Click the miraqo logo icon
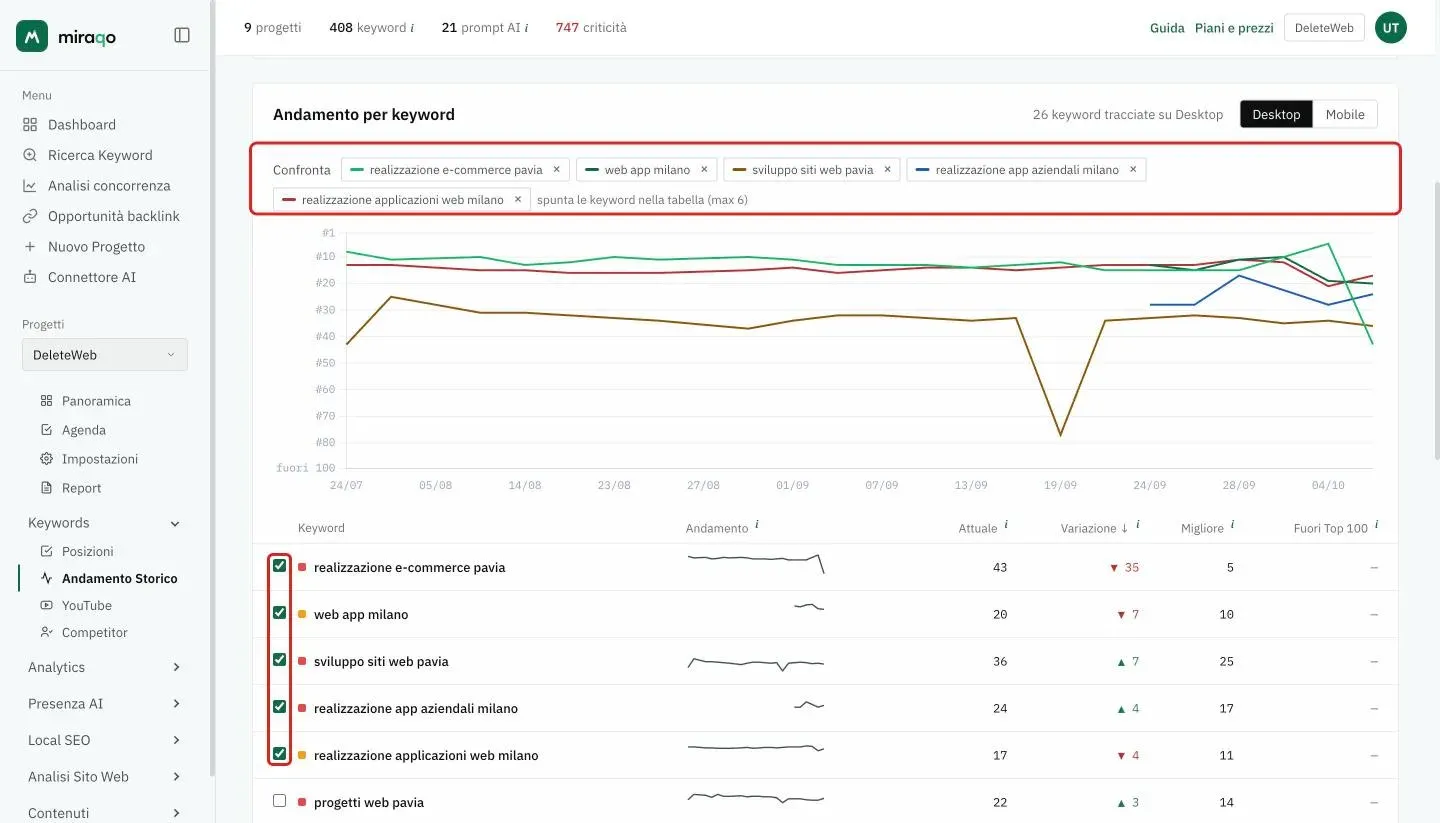The image size is (1440, 823). (32, 36)
